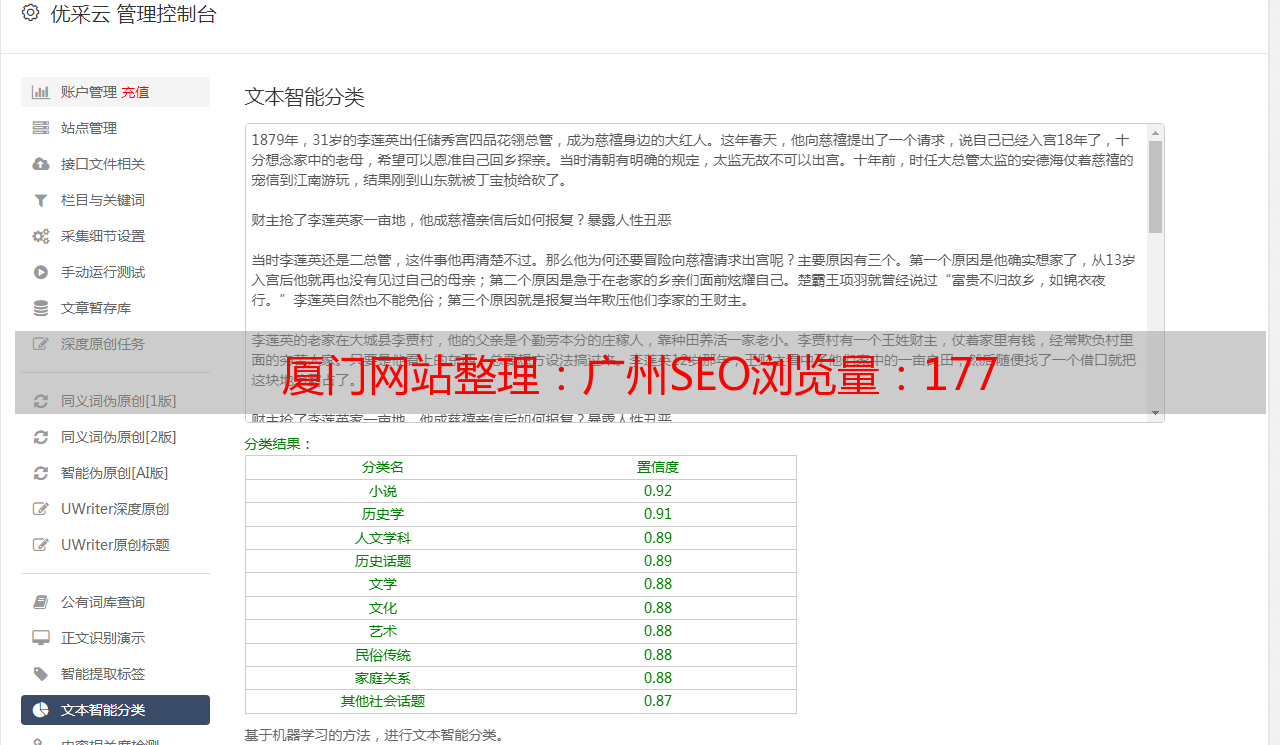
Task: Click the bar chart icon for 账户管理
Action: point(41,92)
